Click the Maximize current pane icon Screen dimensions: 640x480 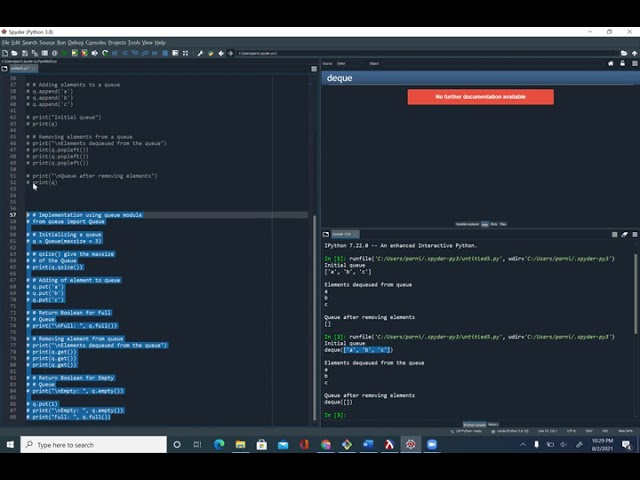tap(185, 53)
